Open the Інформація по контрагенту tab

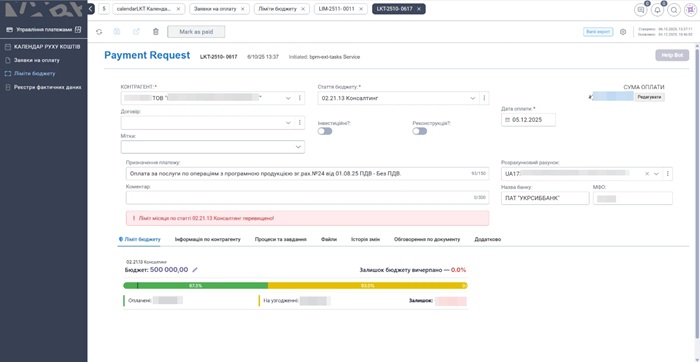click(x=208, y=239)
